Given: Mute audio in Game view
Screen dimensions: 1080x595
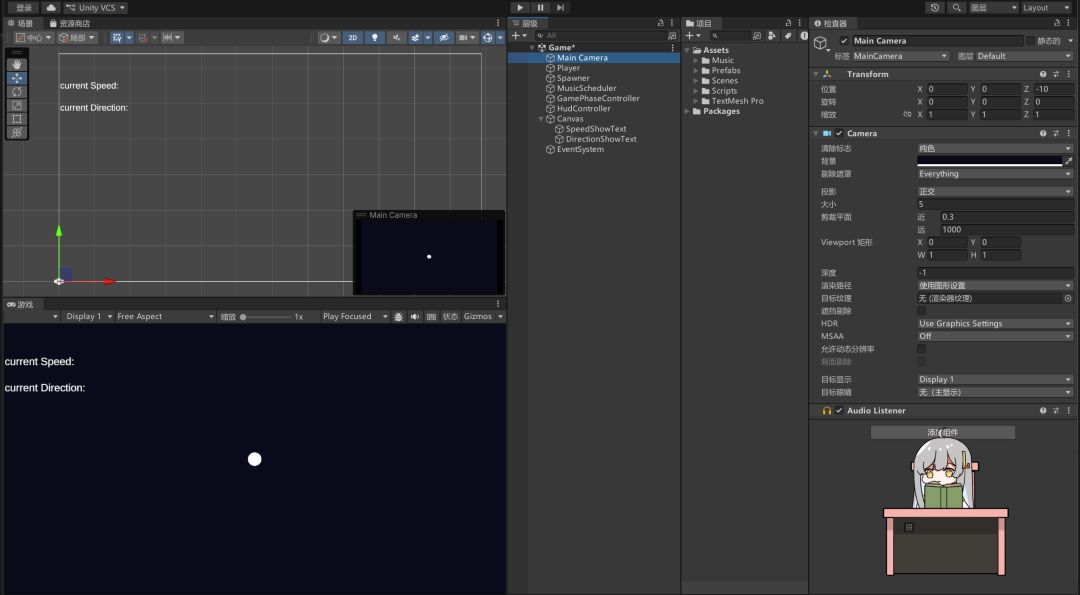Looking at the screenshot, I should pos(415,317).
